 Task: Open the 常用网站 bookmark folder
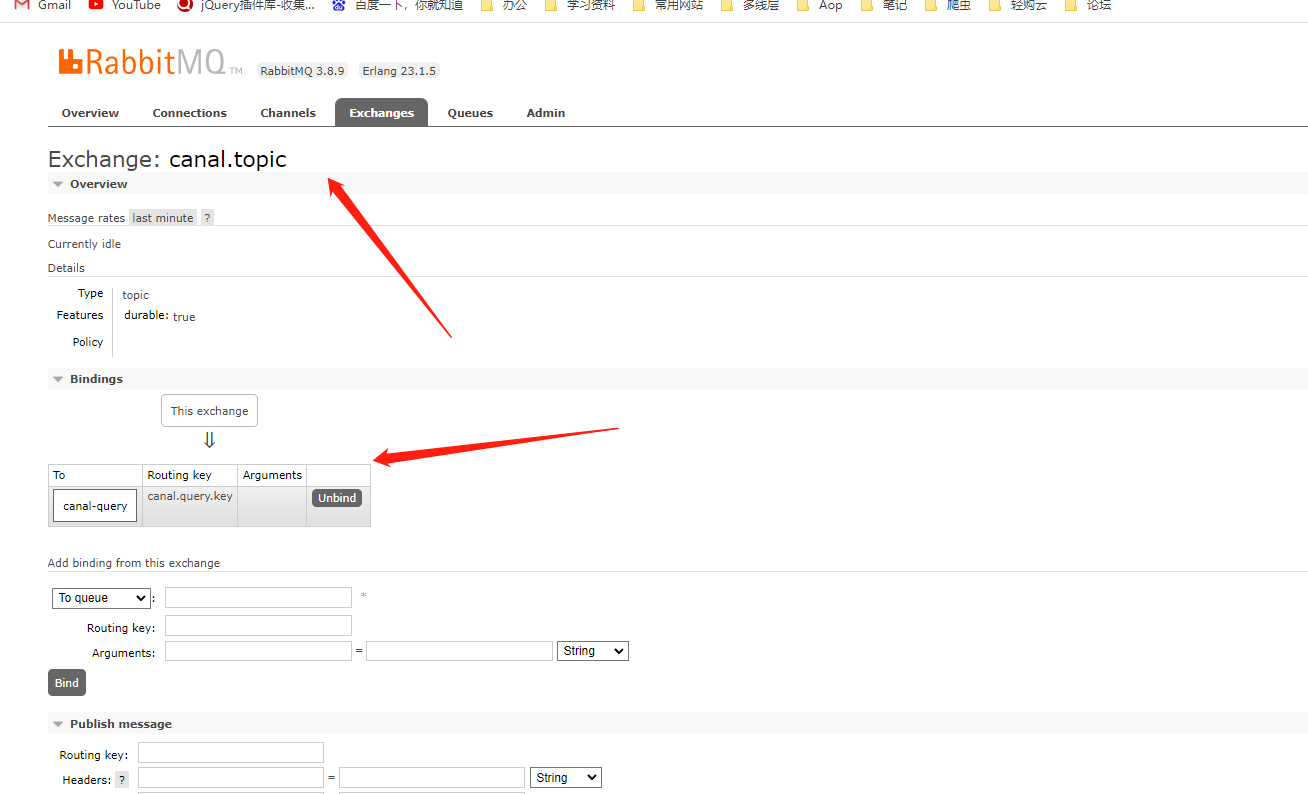click(x=667, y=5)
